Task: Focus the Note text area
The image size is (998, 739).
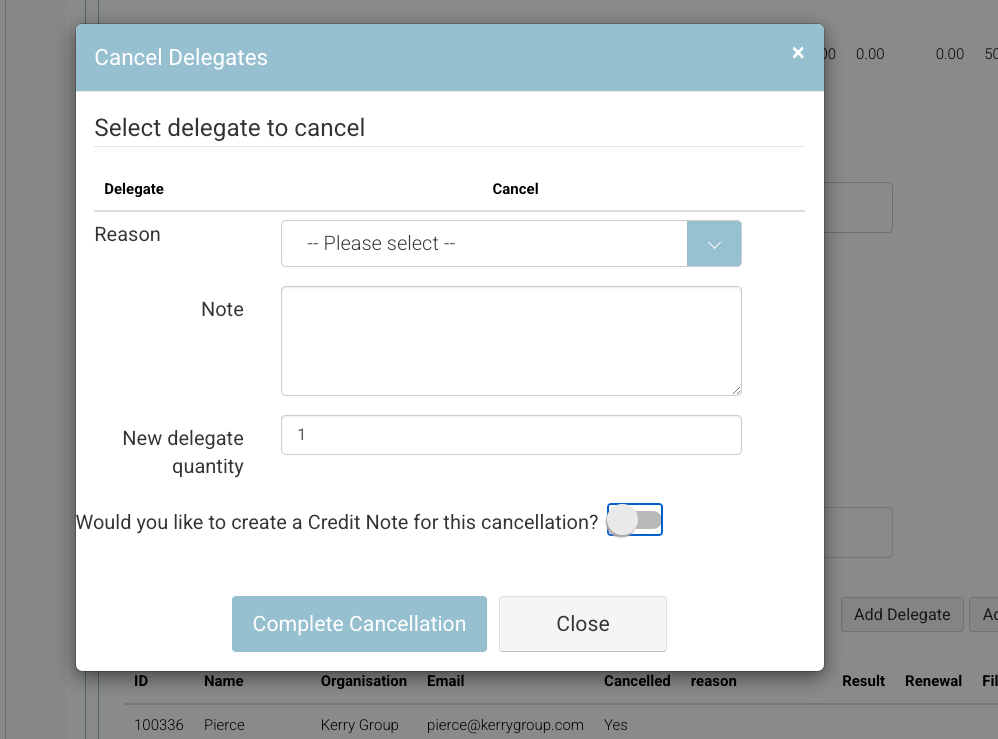Action: (511, 341)
